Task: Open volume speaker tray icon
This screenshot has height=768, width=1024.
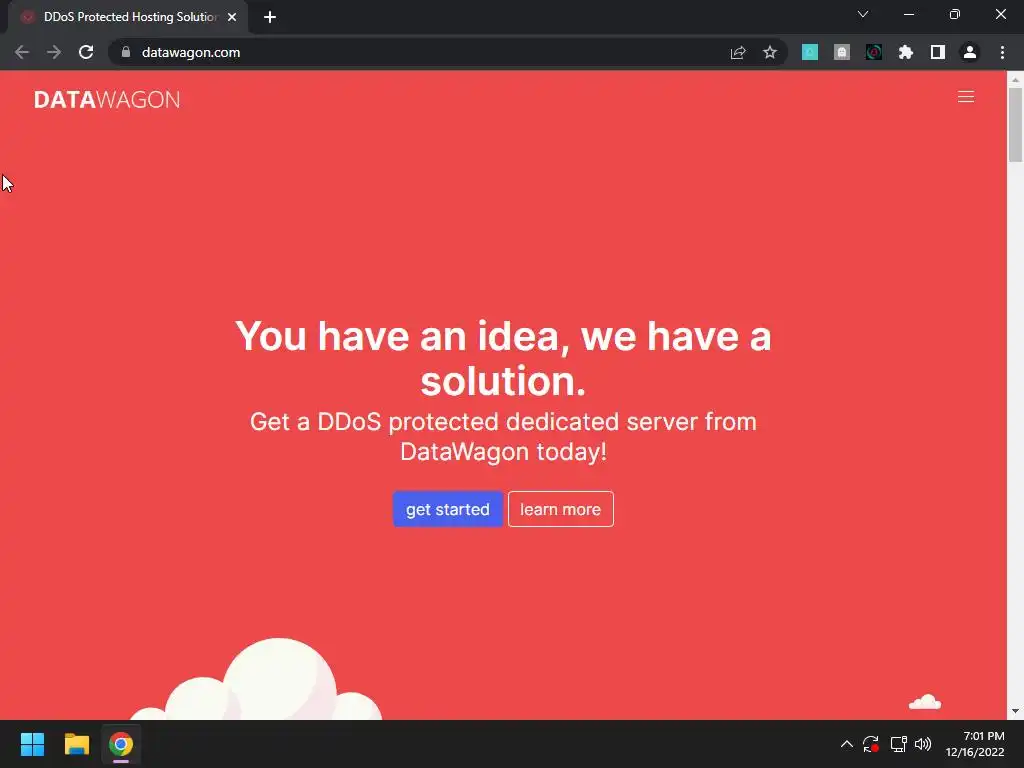Action: point(923,744)
